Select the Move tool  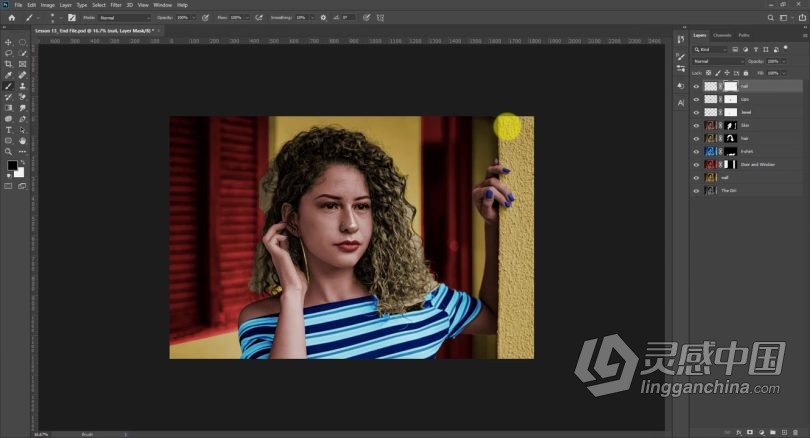(x=8, y=42)
